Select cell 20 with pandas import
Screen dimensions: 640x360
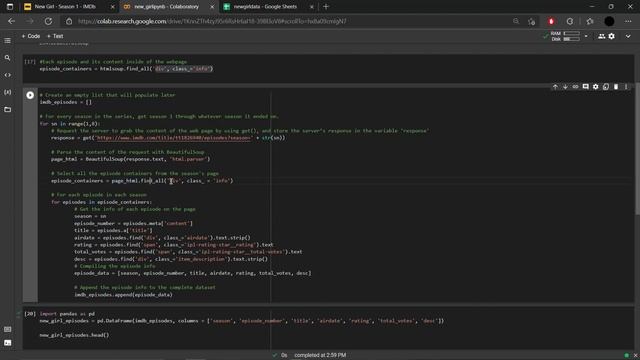point(328,328)
